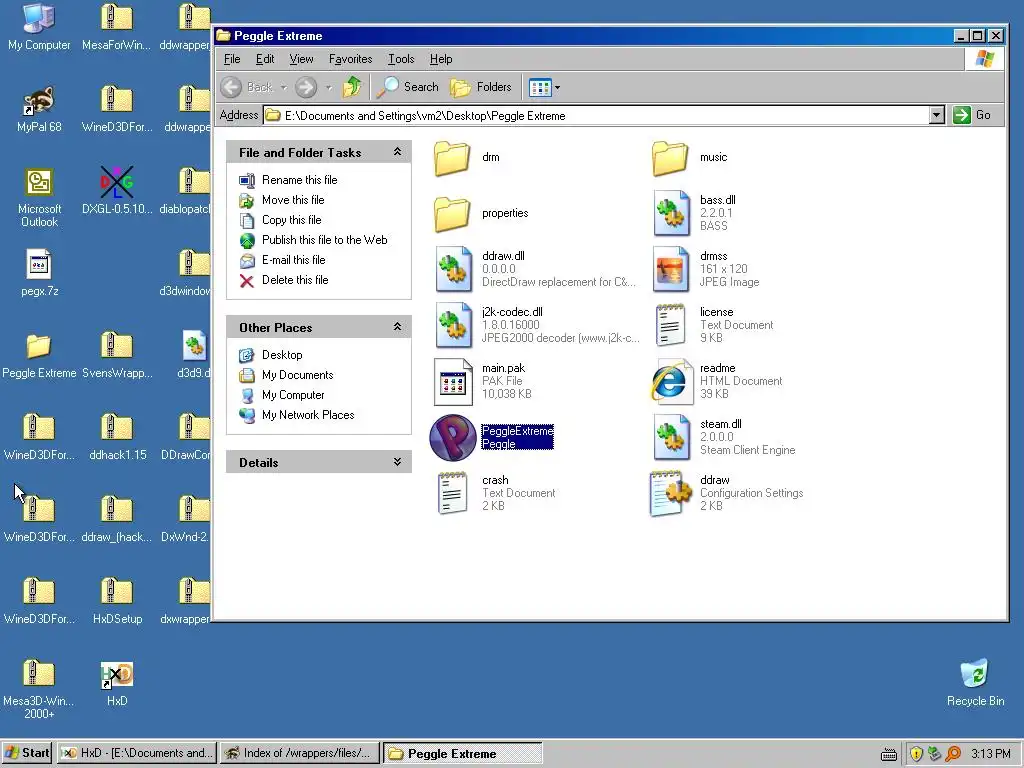Viewport: 1024px width, 768px height.
Task: Select ddhack1.15 archive on desktop
Action: pos(117,437)
